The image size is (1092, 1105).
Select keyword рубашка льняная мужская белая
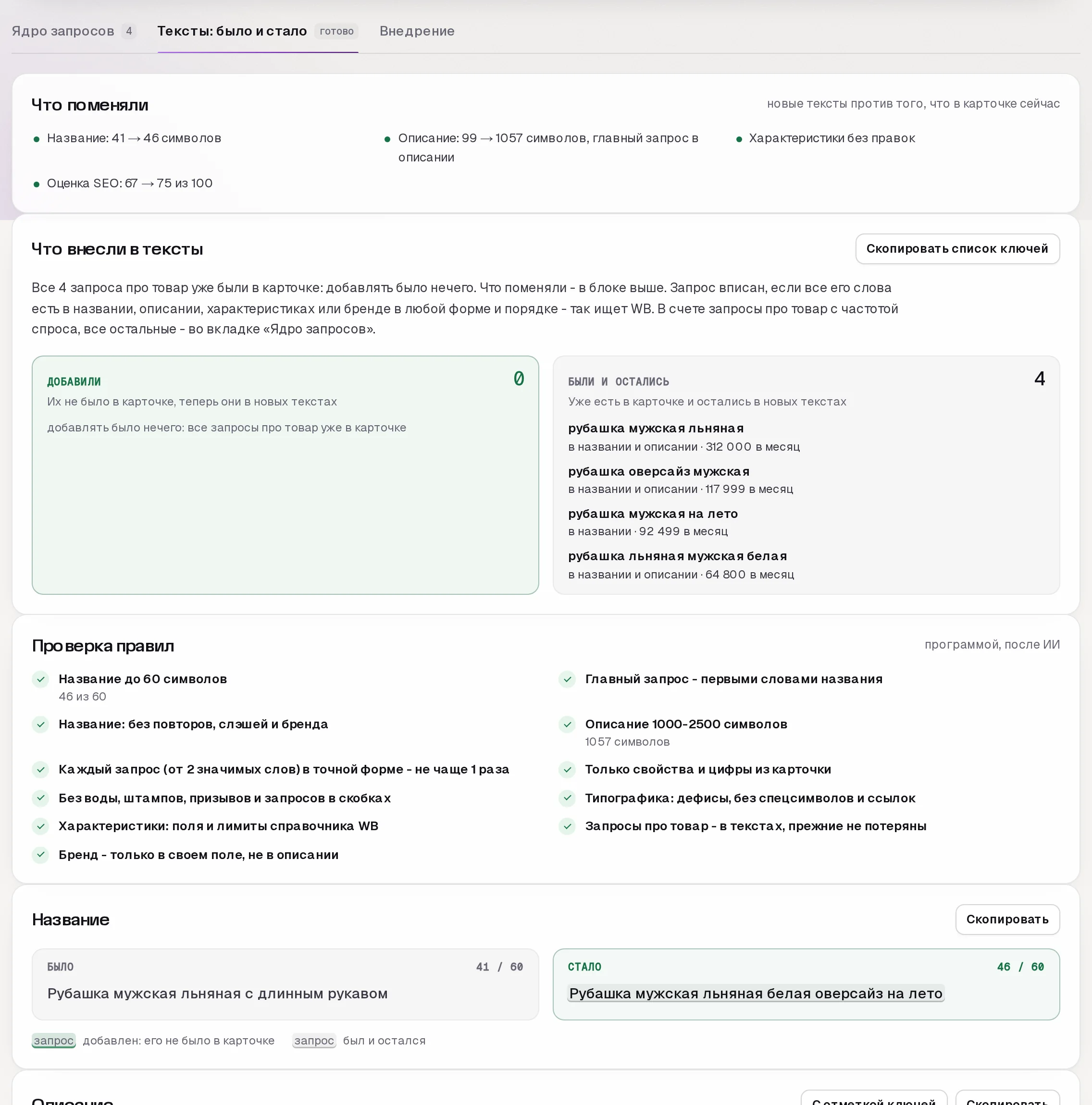pos(678,556)
